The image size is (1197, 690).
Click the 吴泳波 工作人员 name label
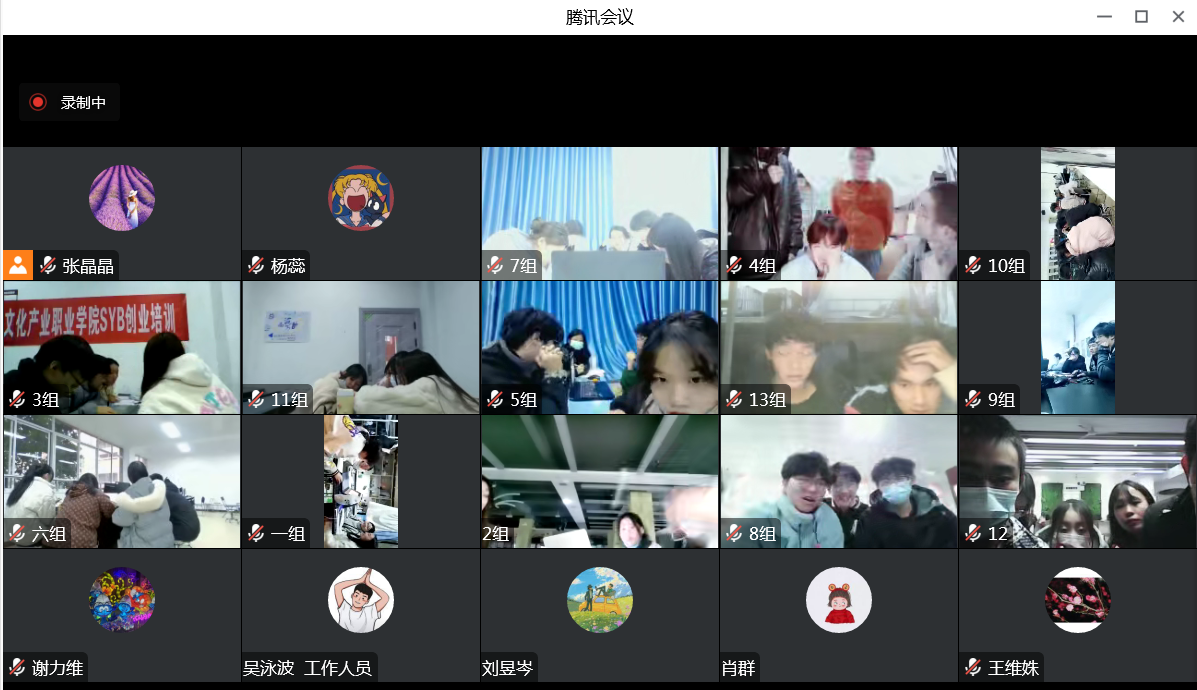308,668
